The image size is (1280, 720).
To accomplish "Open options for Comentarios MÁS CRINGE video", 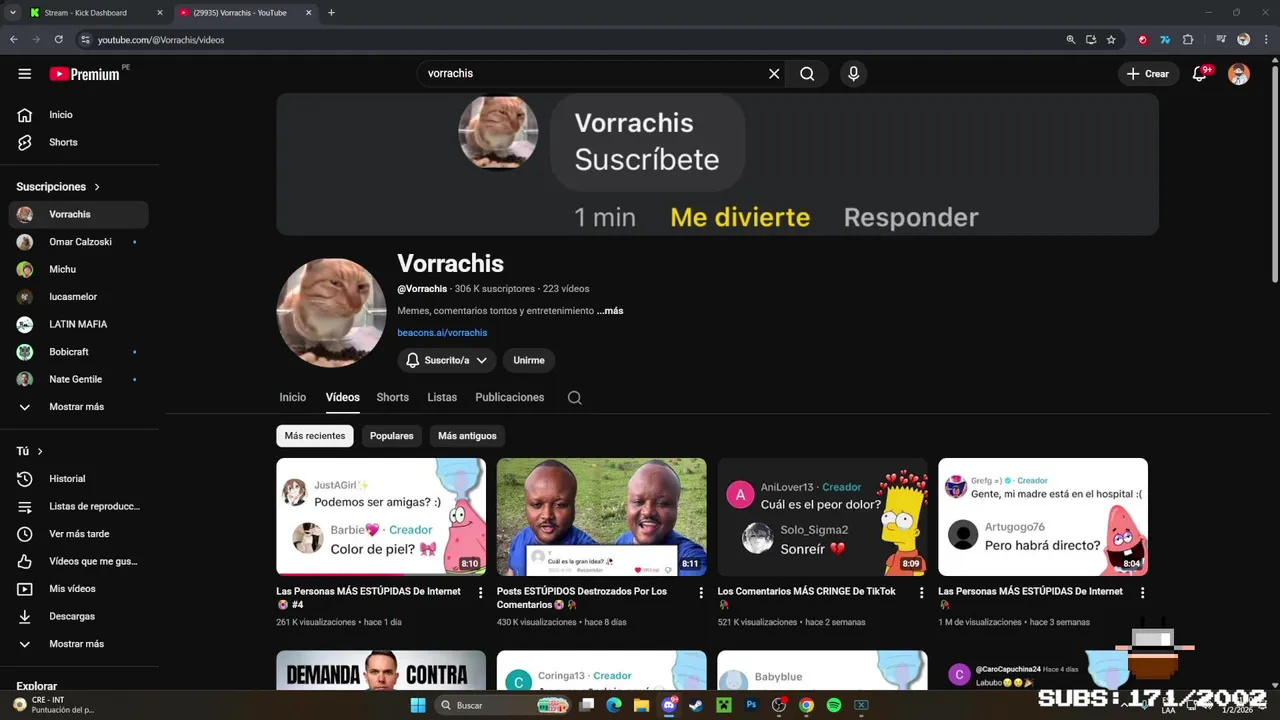I will point(921,593).
